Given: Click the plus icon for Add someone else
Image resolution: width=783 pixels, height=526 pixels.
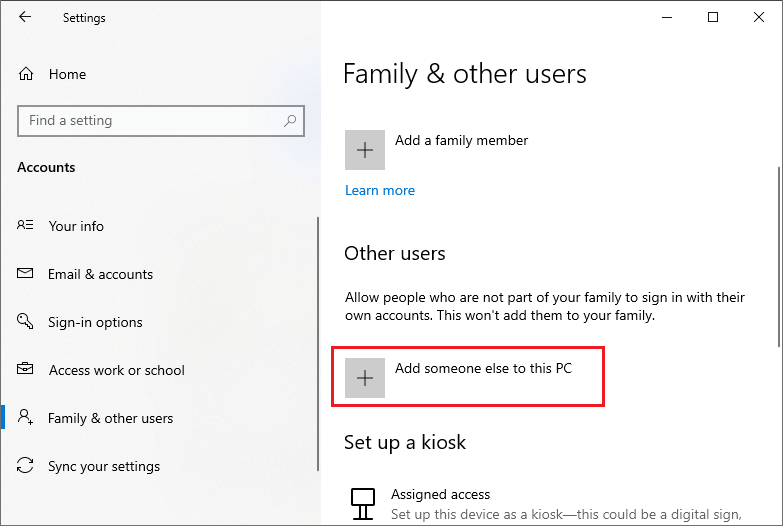Looking at the screenshot, I should 365,378.
